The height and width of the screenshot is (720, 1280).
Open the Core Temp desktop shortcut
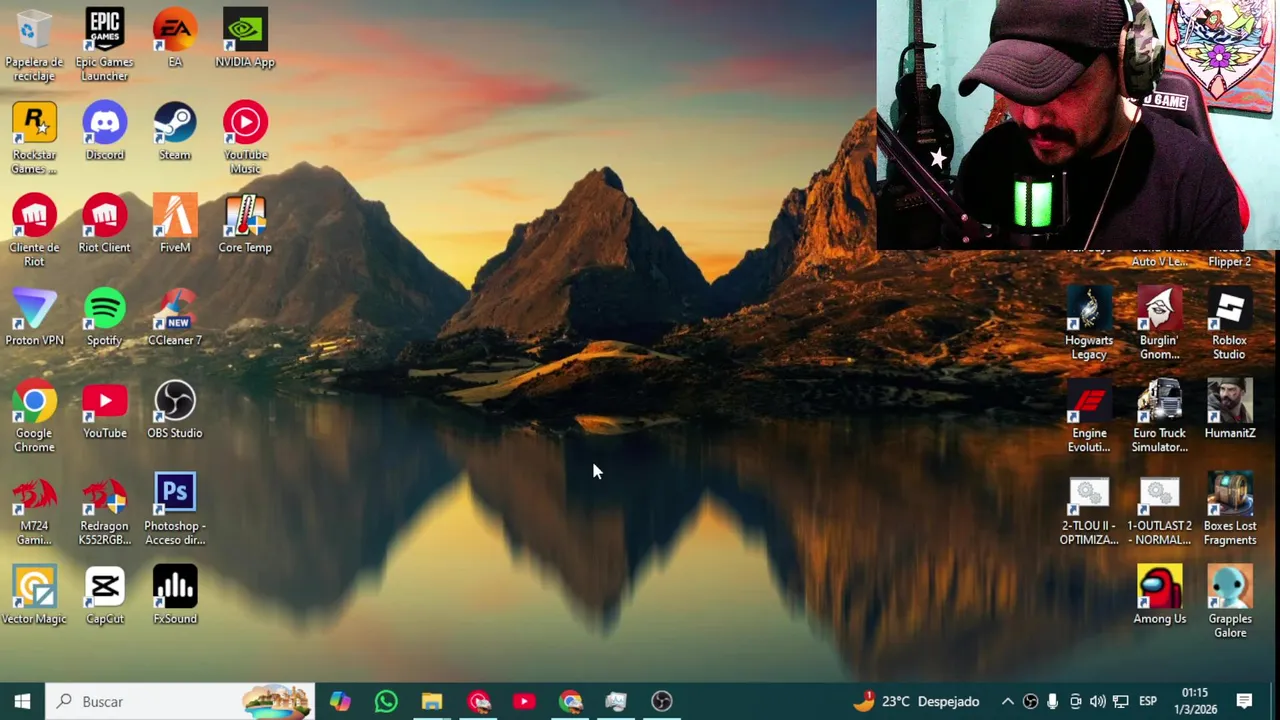245,225
